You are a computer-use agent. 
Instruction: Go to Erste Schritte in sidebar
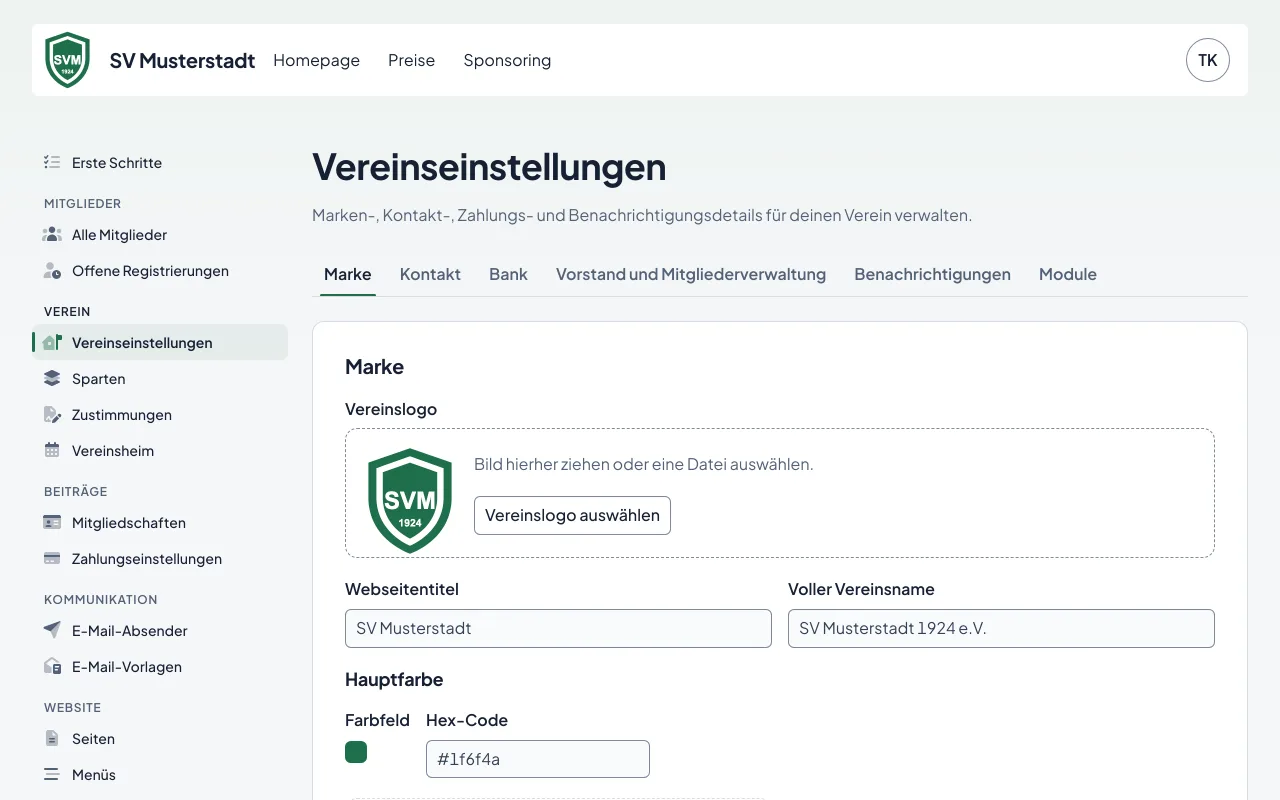point(160,162)
